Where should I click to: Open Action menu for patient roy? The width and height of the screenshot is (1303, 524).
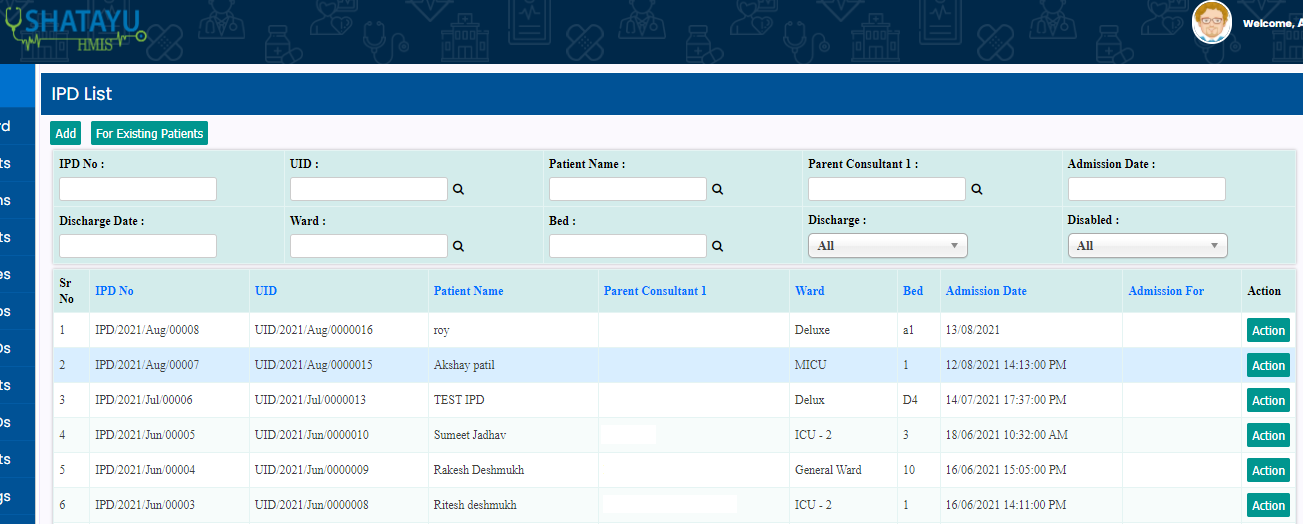pos(1268,331)
